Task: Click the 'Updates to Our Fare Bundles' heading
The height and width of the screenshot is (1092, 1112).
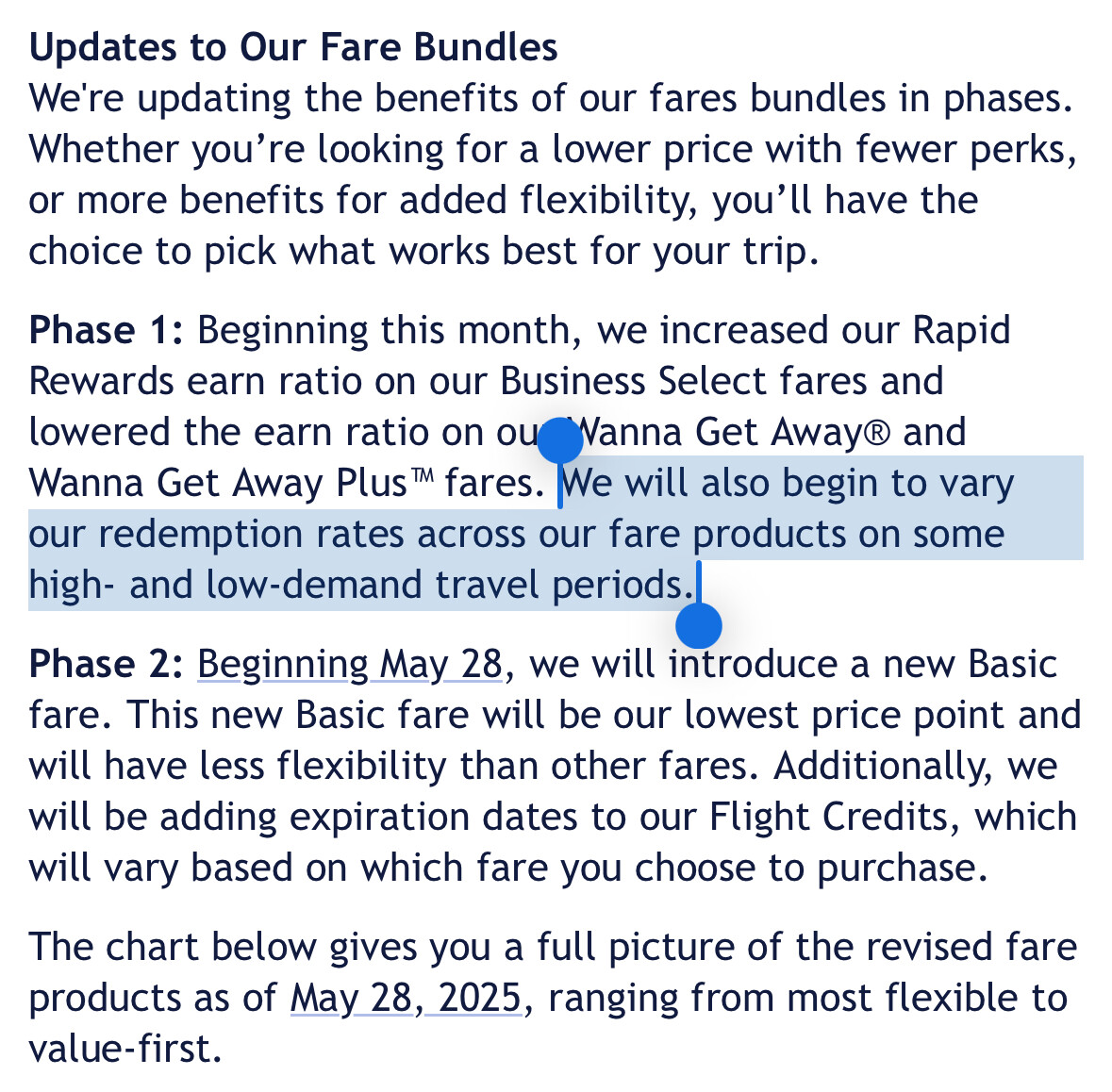Action: click(293, 47)
